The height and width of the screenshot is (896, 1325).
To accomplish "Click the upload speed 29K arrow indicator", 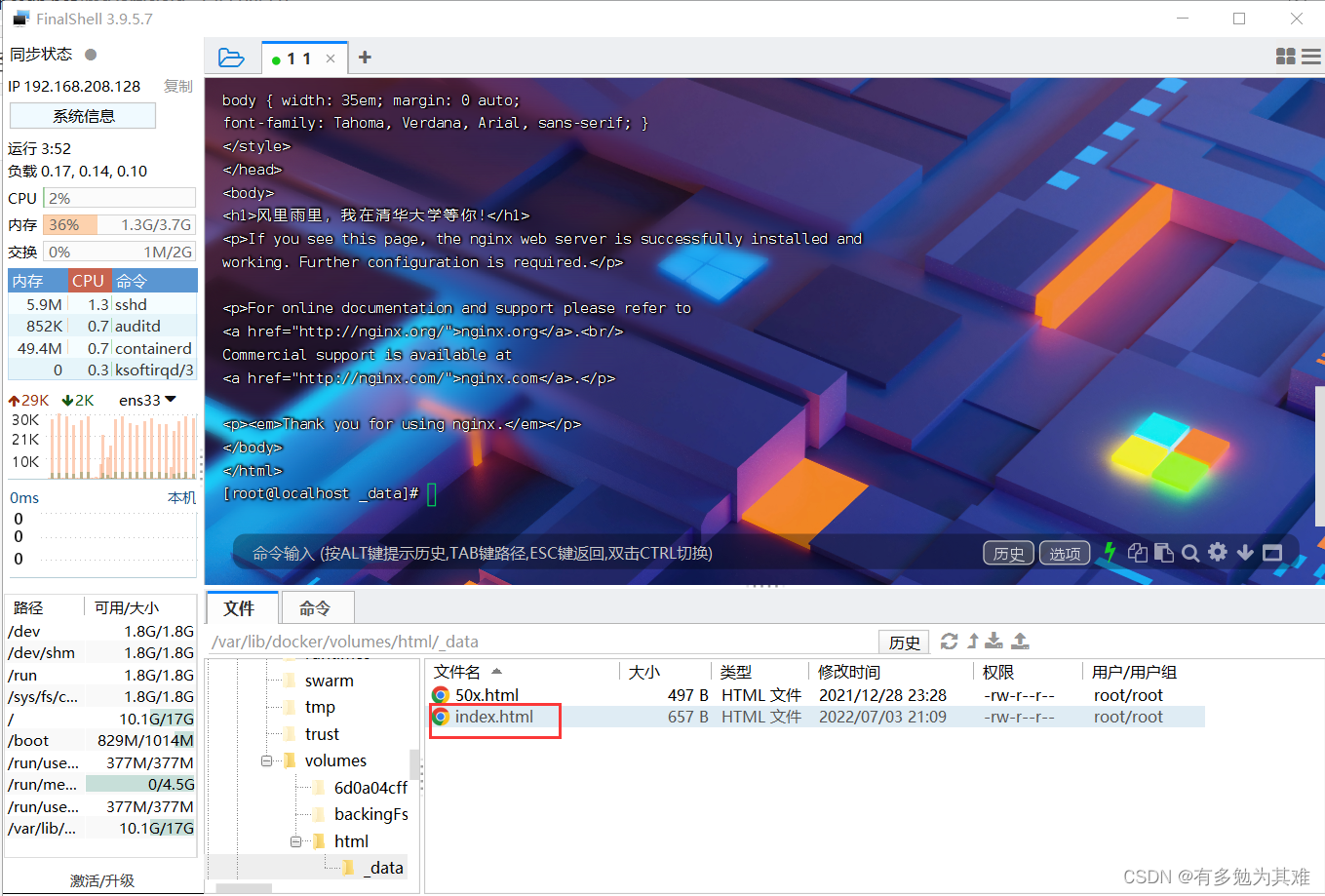I will point(28,401).
